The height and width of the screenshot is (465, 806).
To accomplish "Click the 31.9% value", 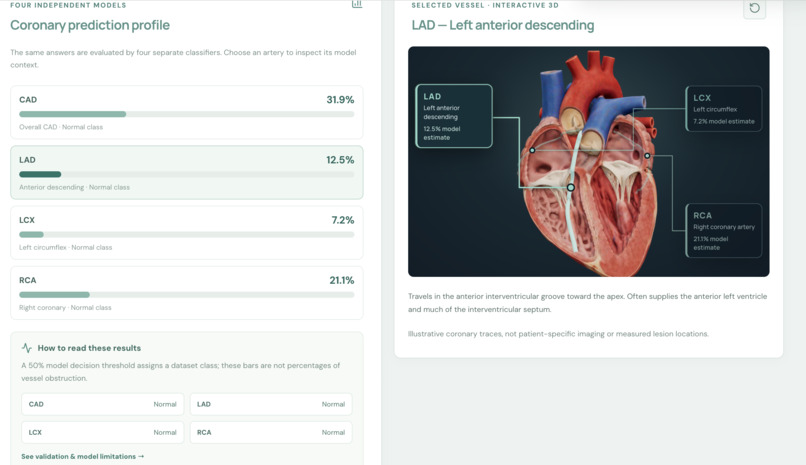I will click(x=340, y=100).
